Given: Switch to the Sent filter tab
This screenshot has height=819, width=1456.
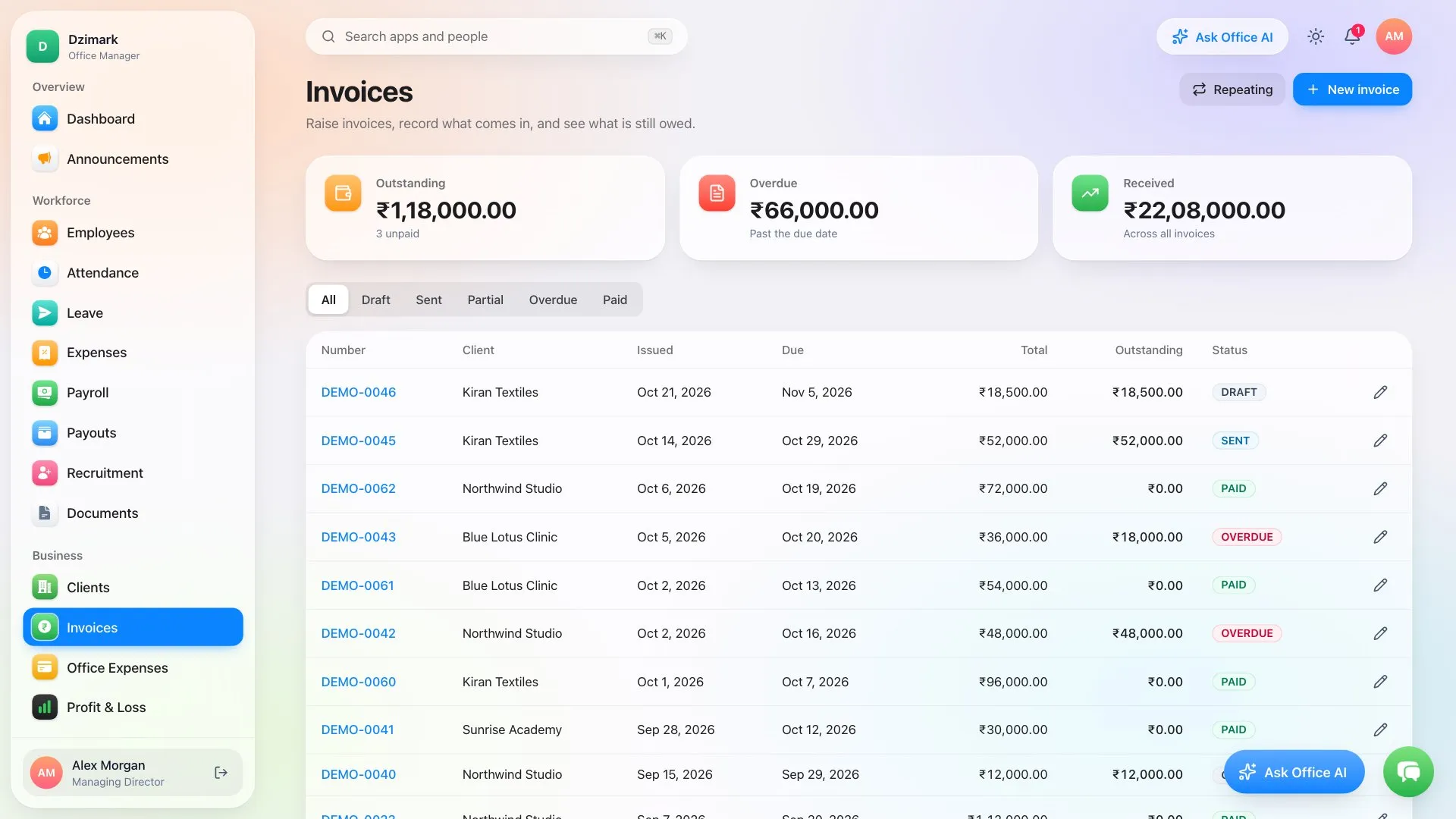Looking at the screenshot, I should (x=428, y=300).
